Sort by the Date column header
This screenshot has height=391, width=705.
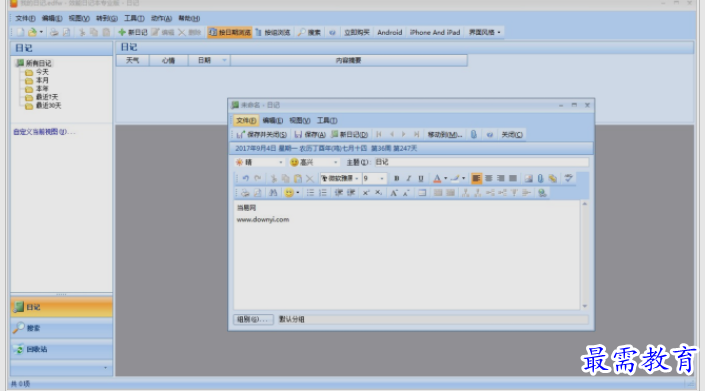click(x=209, y=60)
